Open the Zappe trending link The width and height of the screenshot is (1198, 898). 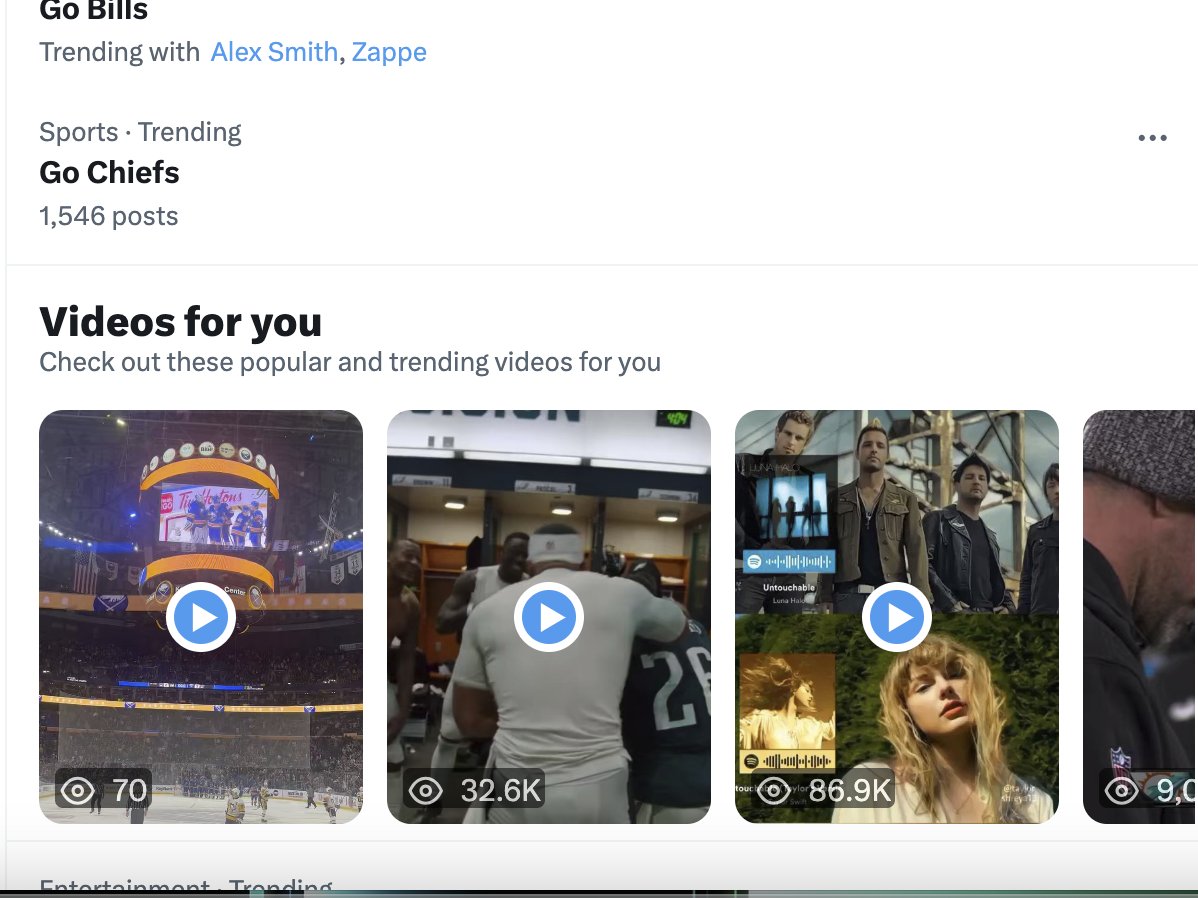pos(389,52)
